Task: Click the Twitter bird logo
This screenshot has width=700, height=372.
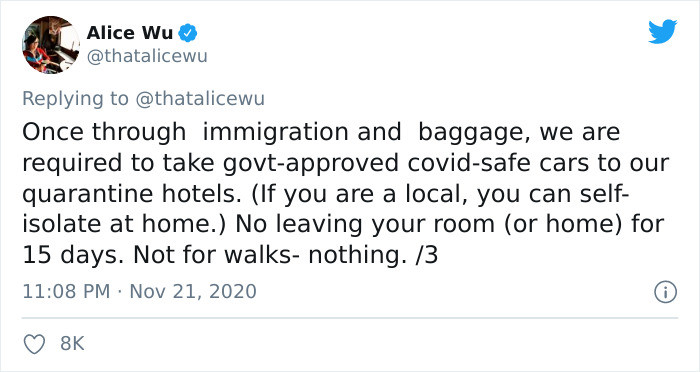Action: click(663, 32)
